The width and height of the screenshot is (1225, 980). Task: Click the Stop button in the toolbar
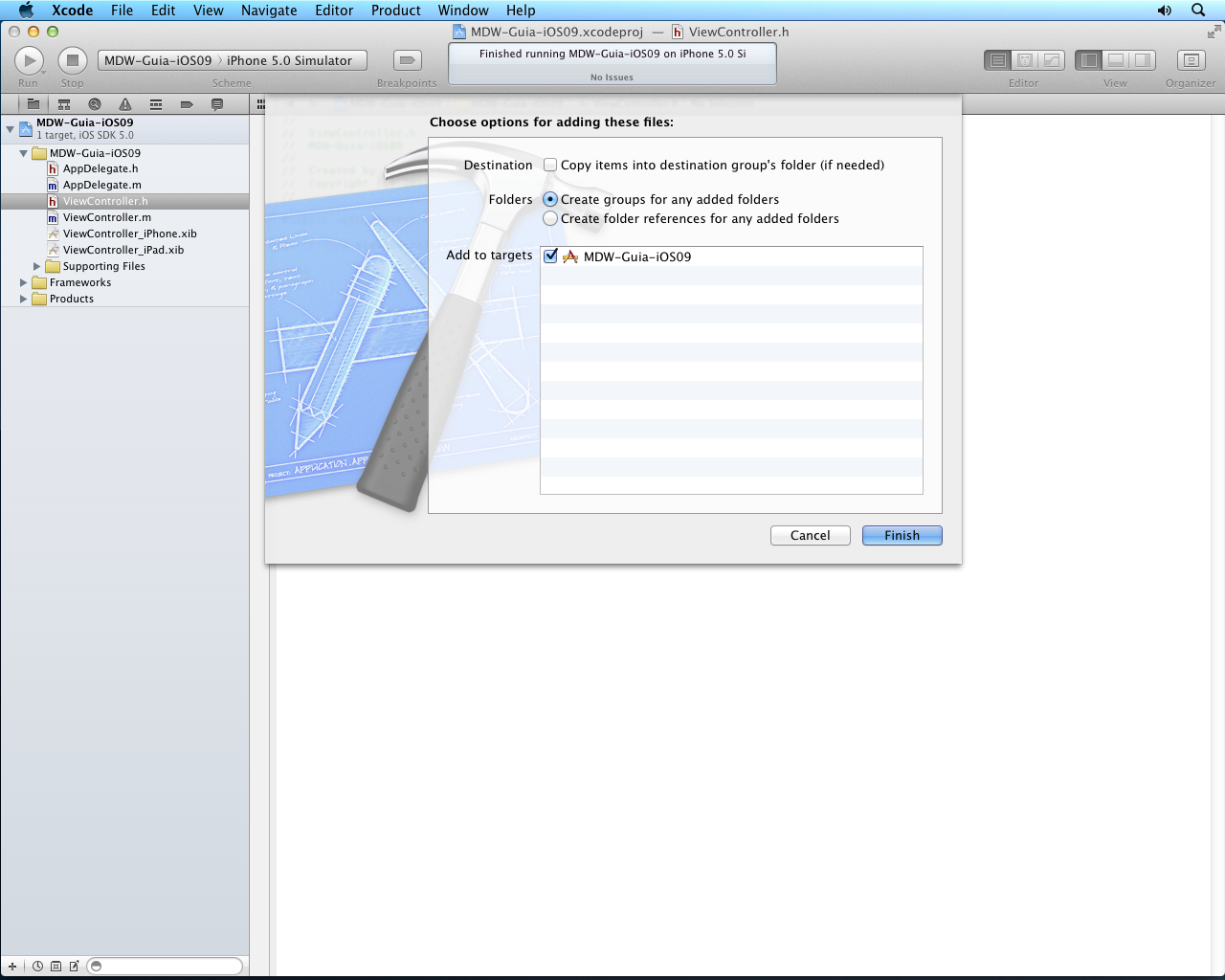tap(73, 60)
